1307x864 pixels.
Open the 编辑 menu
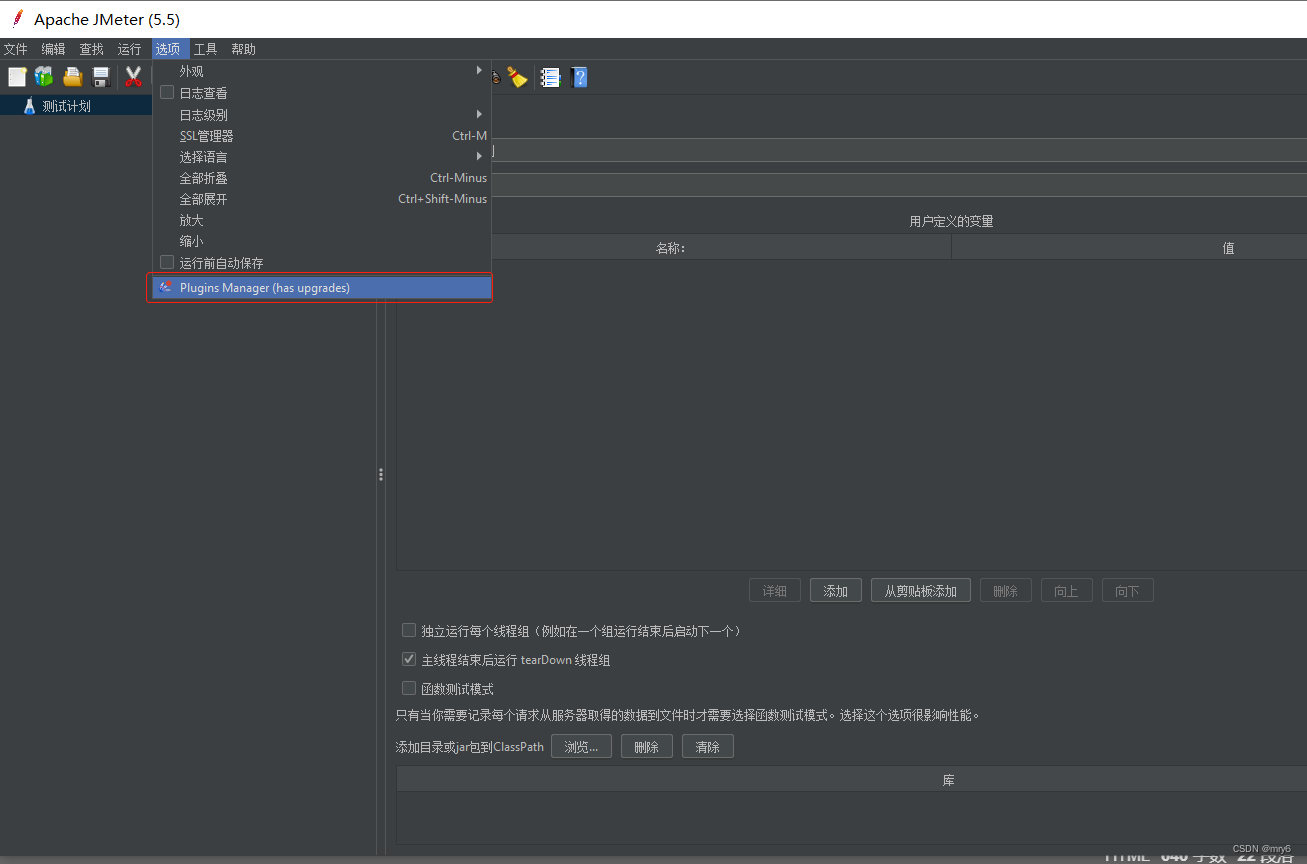tap(54, 49)
